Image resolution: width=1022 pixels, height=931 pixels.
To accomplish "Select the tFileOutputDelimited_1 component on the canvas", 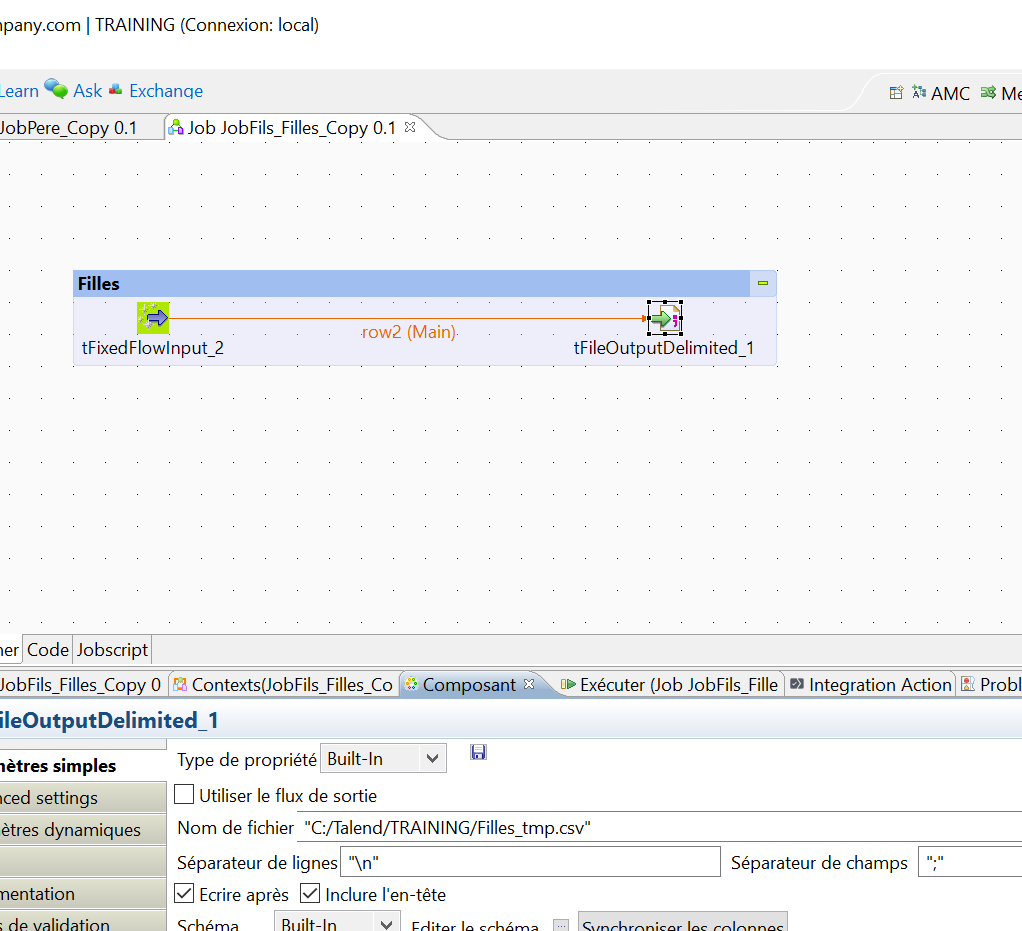I will tap(665, 317).
